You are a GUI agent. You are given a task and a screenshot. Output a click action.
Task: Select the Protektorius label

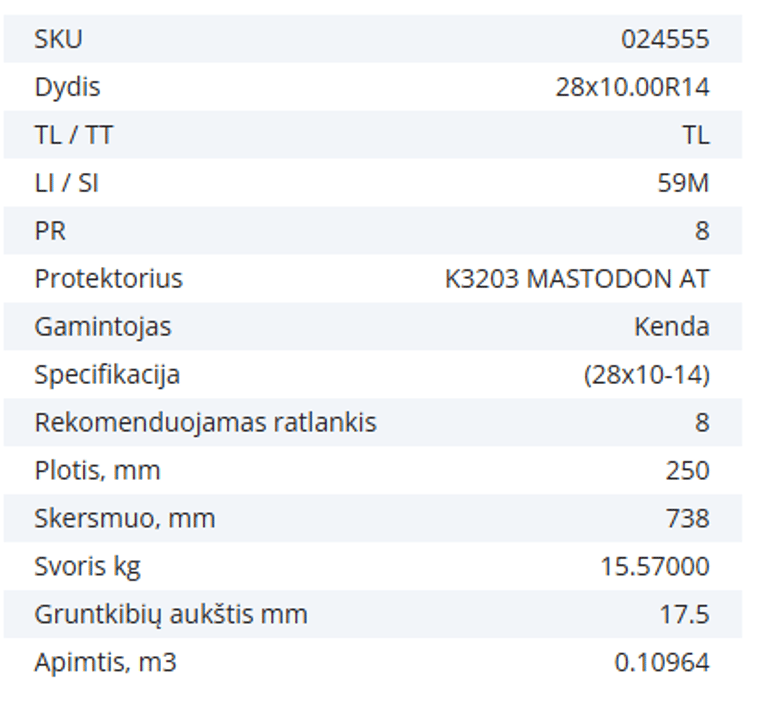[x=108, y=278]
